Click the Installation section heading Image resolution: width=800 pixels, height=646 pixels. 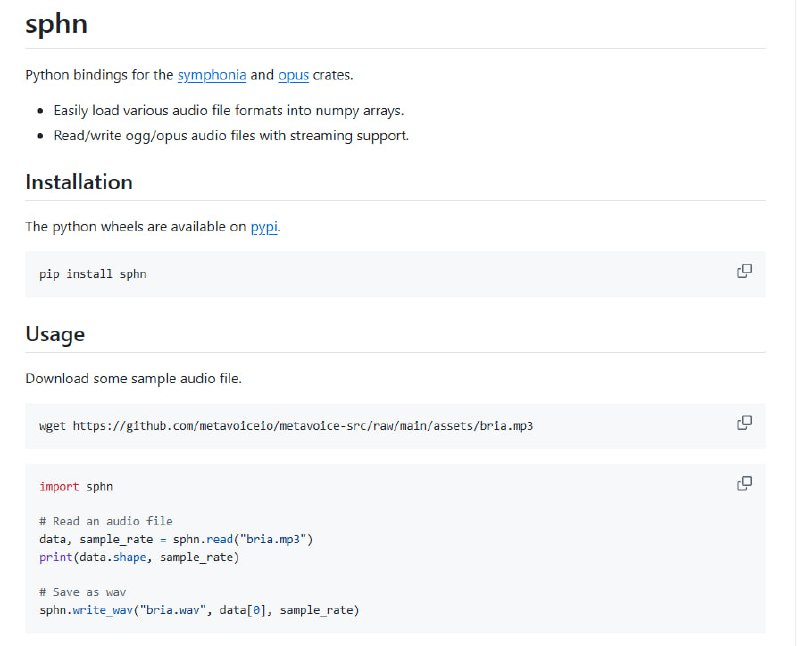click(x=79, y=182)
